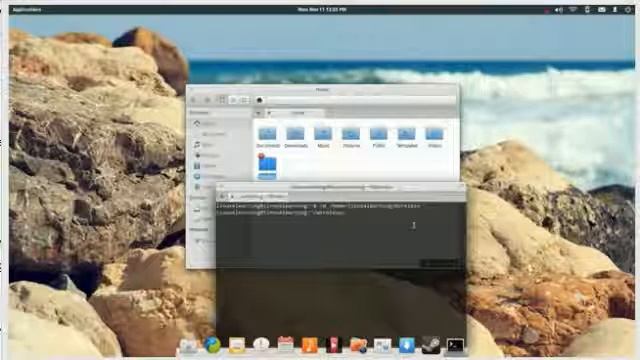Screen dimensions: 640x360
Task: Launch the orange Music dock icon
Action: point(309,345)
